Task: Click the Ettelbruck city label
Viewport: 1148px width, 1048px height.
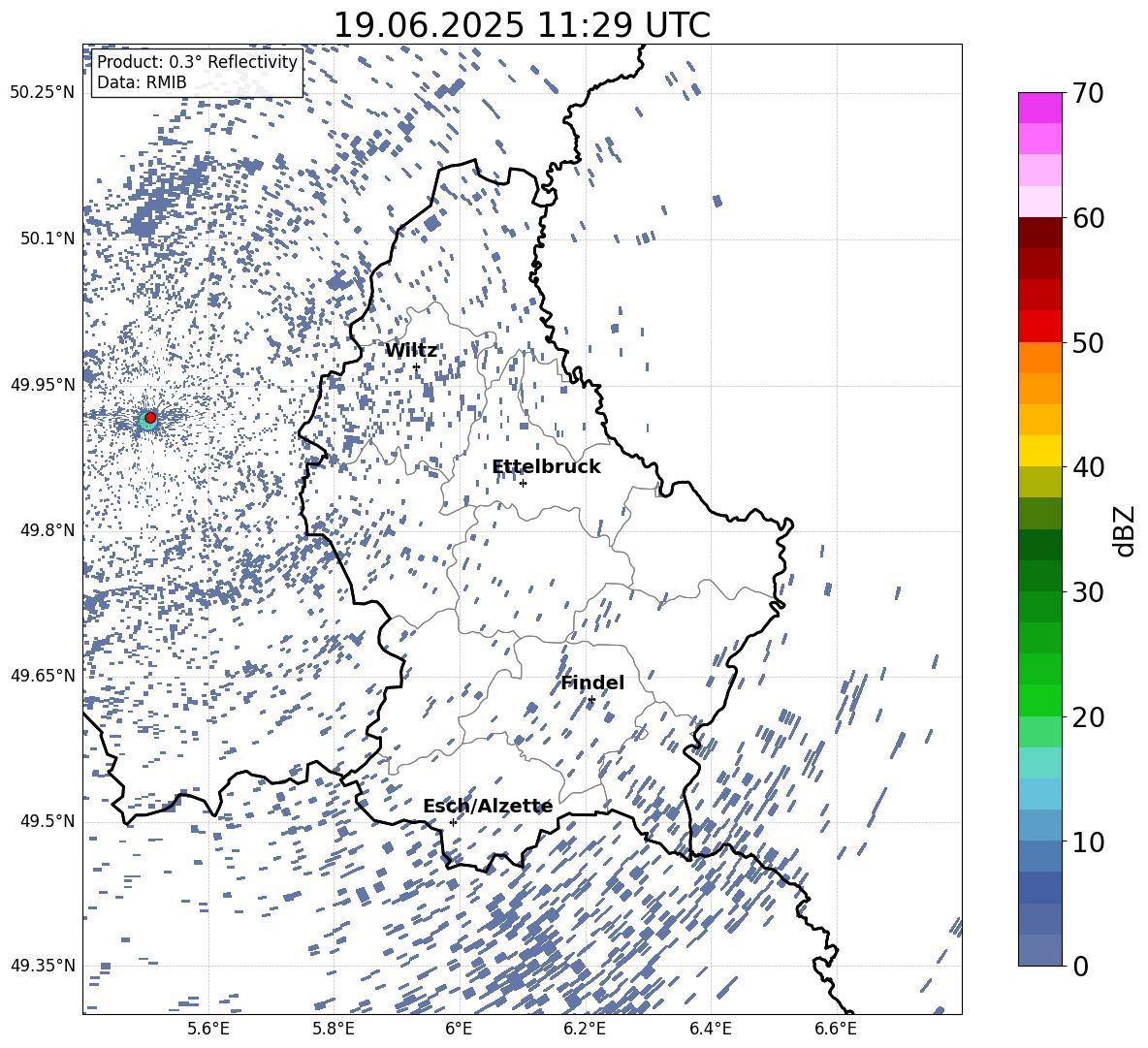Action: [546, 467]
